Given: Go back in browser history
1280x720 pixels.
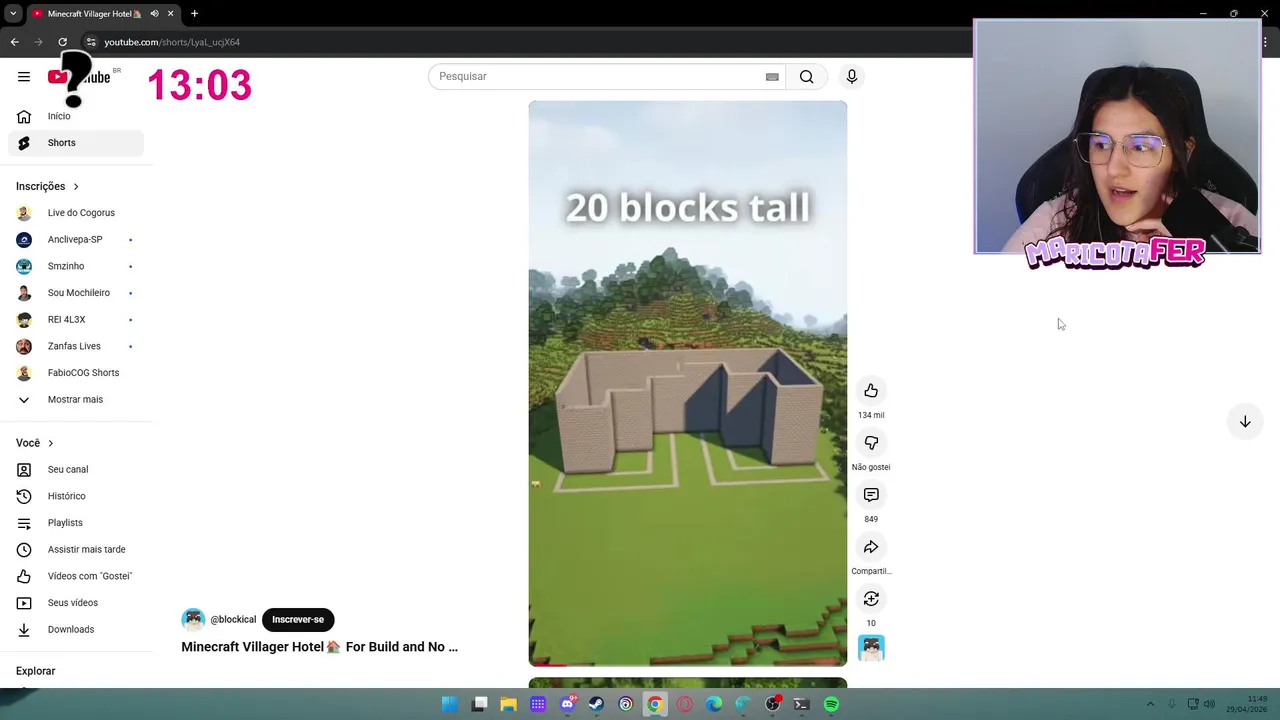Looking at the screenshot, I should click(x=14, y=42).
